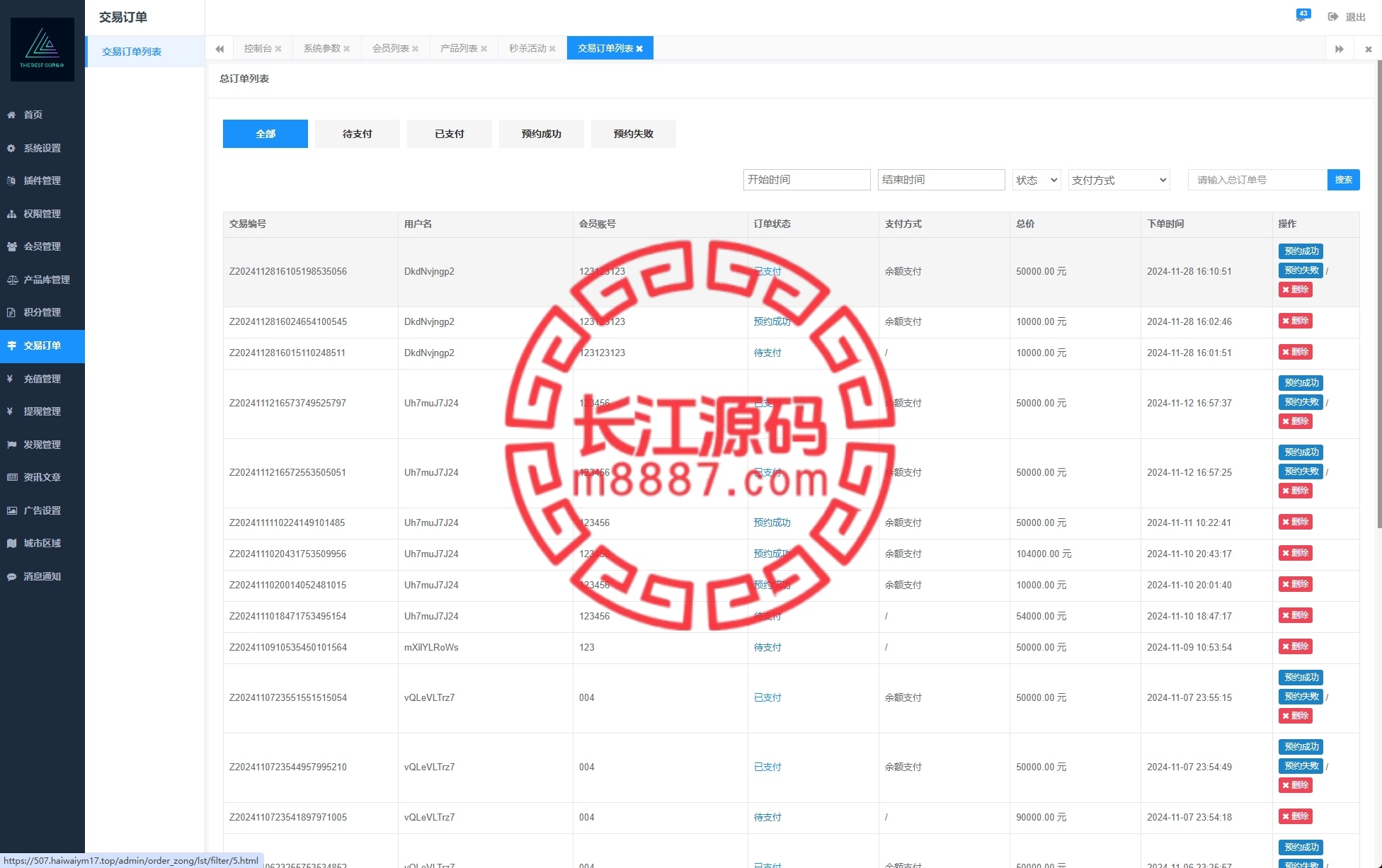
Task: Click 预约成功 for order at 2024-11-07 23:55:15
Action: [1301, 678]
